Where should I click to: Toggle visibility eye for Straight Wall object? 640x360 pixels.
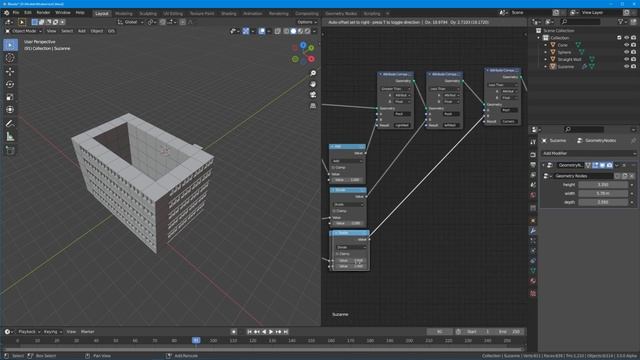pos(627,59)
